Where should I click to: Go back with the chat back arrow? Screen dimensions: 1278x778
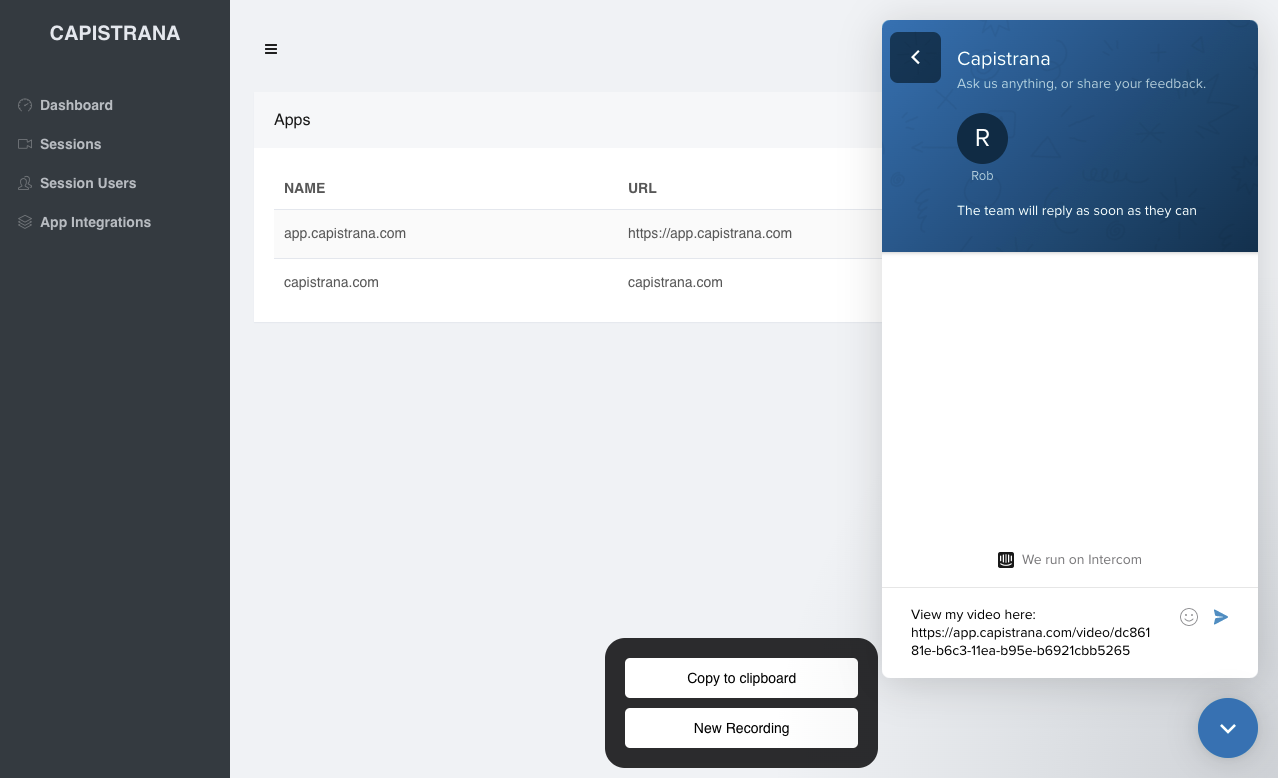point(915,57)
